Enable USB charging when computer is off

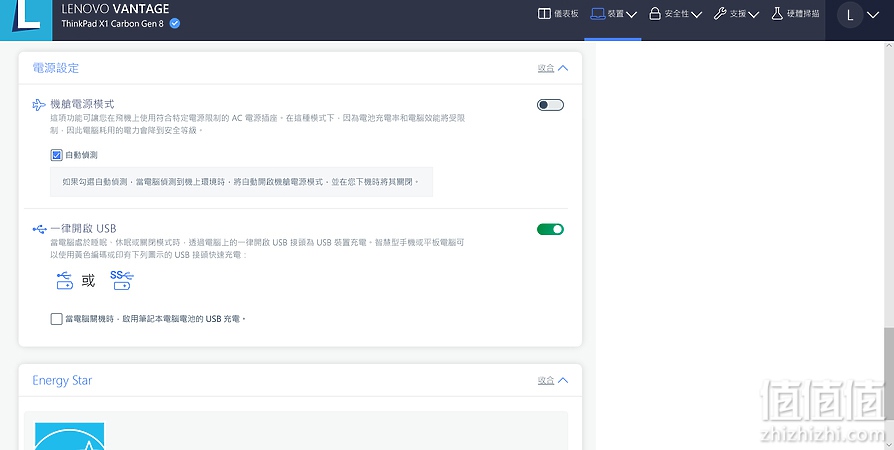[x=56, y=319]
